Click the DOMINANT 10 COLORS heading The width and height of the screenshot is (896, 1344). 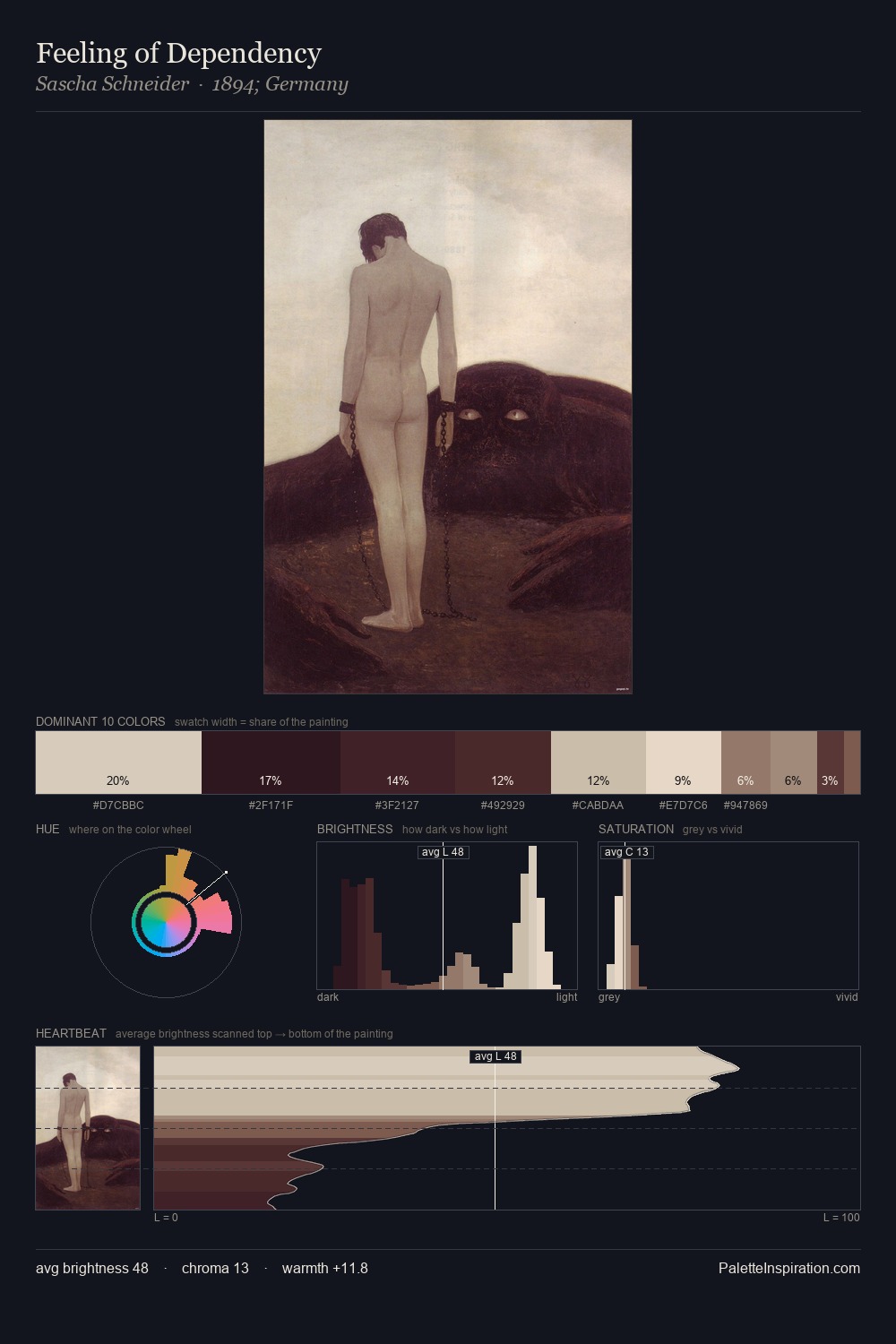tap(100, 721)
